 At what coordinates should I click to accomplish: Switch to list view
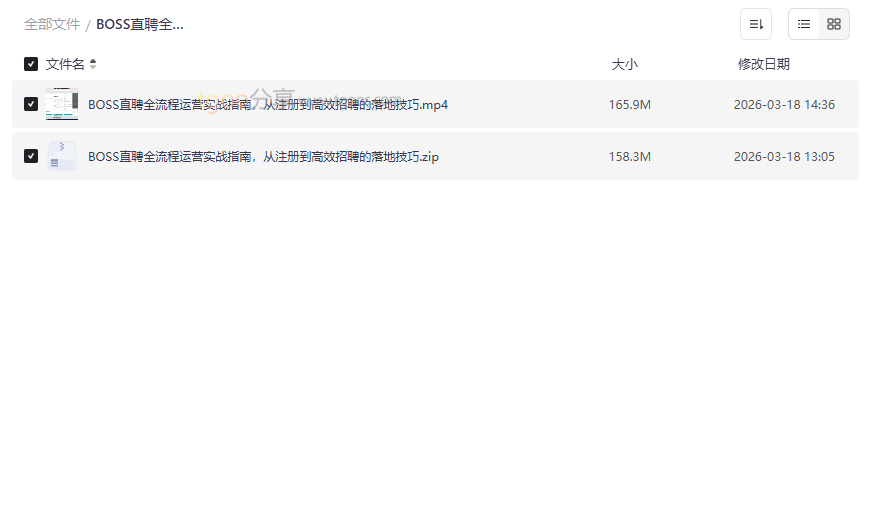click(x=804, y=24)
